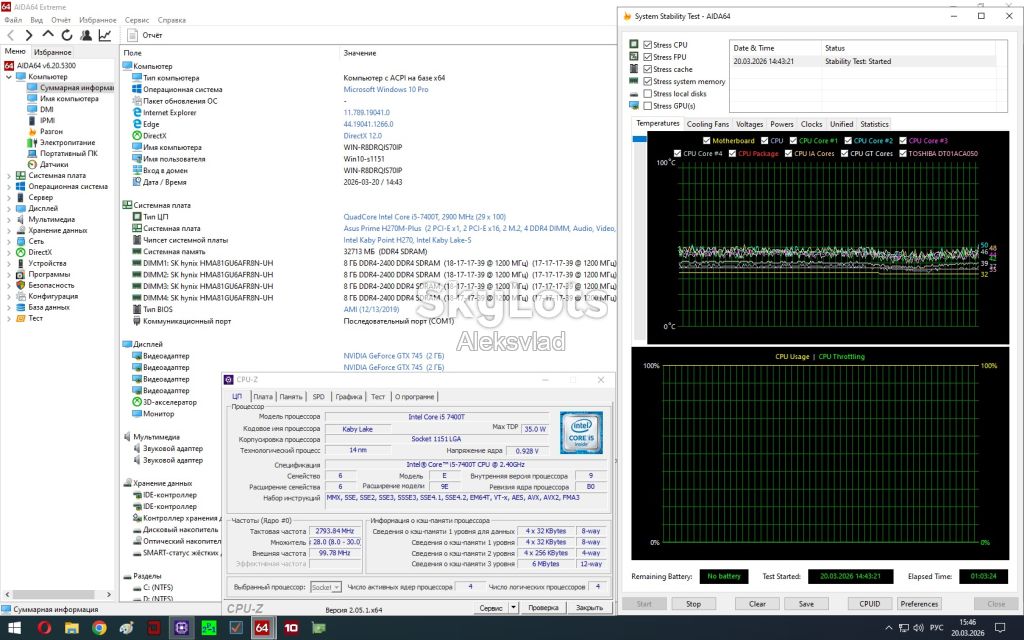This screenshot has width=1024, height=640.
Task: Click the Save button in Stability Test
Action: [807, 604]
